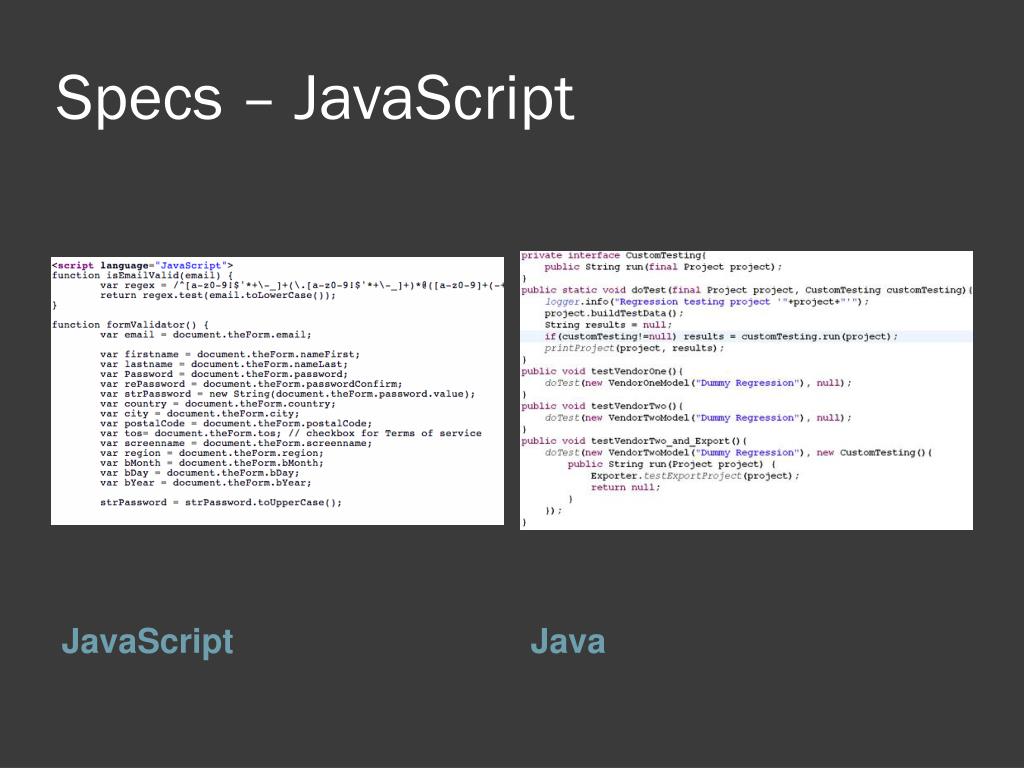Click 'var lastname = document.theForm.nameLast;' line
Screen dimensions: 1024x768
224,364
